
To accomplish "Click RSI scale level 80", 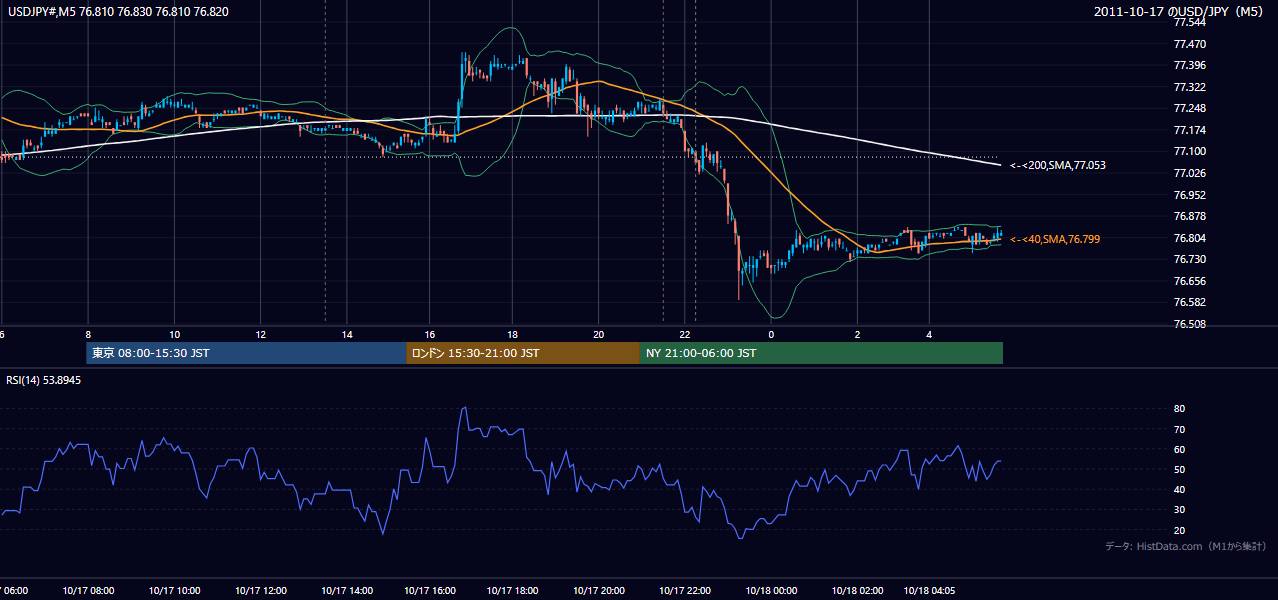I will click(x=1179, y=409).
